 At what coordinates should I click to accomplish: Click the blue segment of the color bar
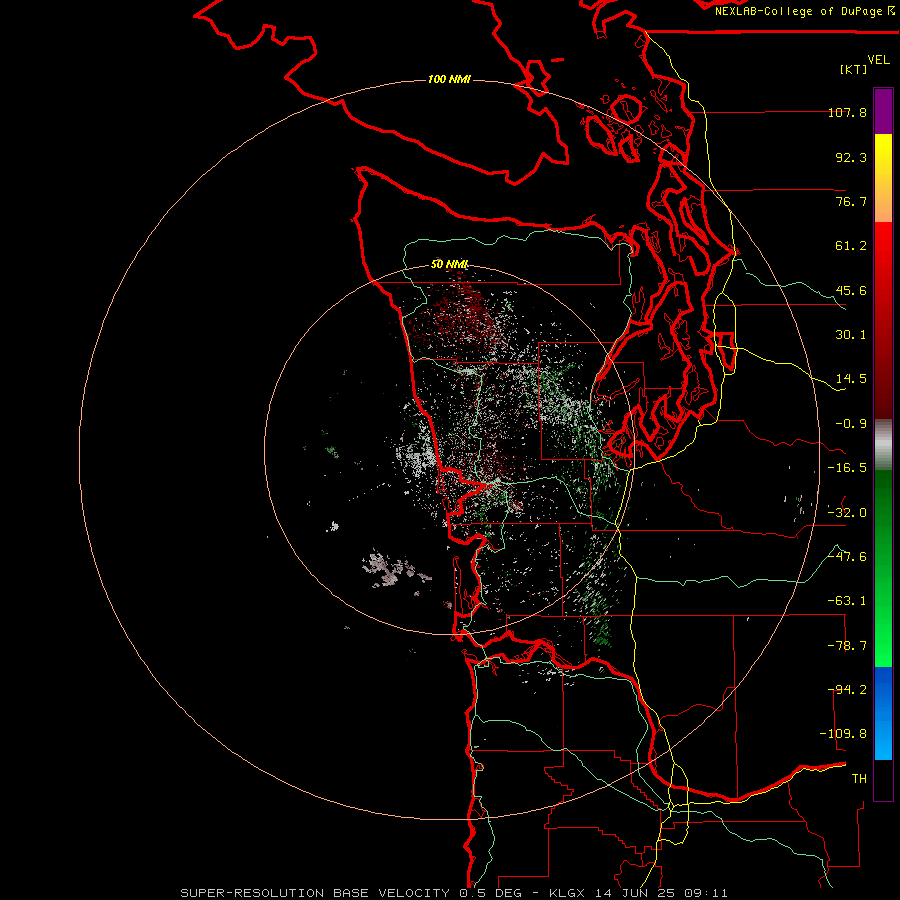click(x=883, y=713)
